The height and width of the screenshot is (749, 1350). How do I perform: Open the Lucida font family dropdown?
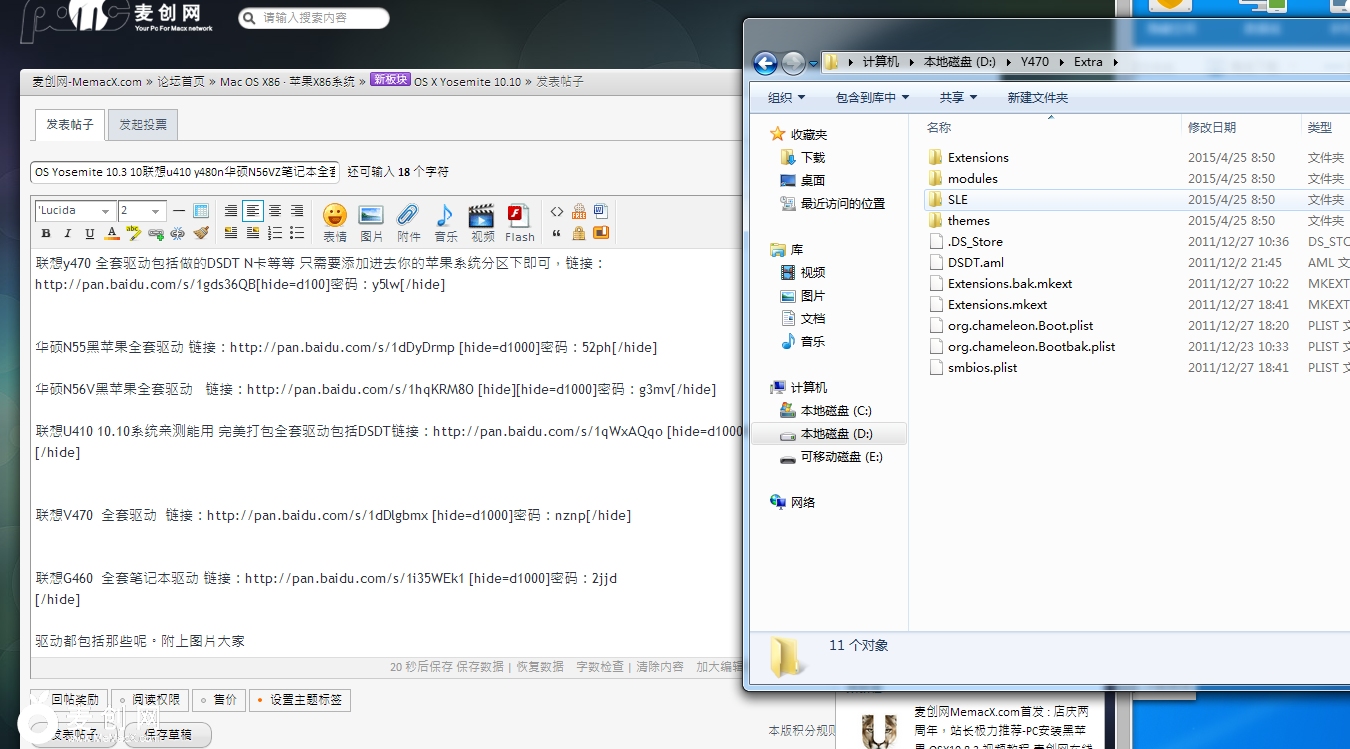tap(74, 211)
